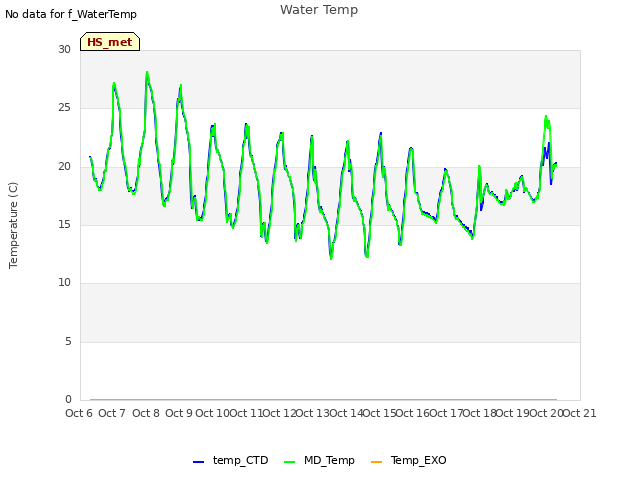Click the y-axis label 20
Viewport: 640px width, 480px height.
coord(64,166)
